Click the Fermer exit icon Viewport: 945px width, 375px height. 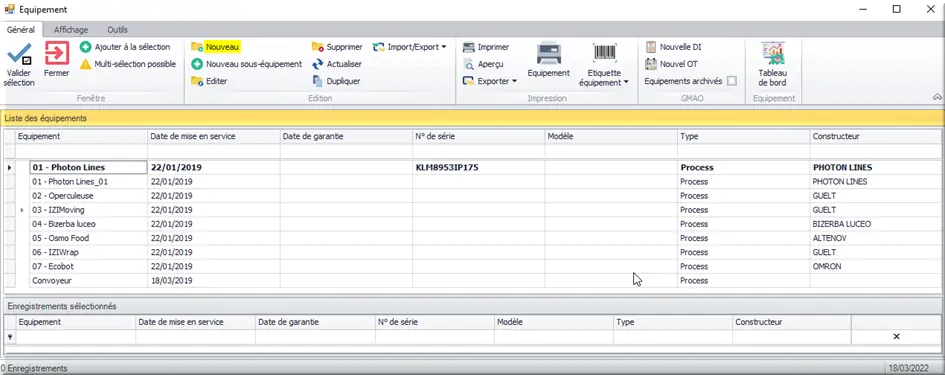57,53
